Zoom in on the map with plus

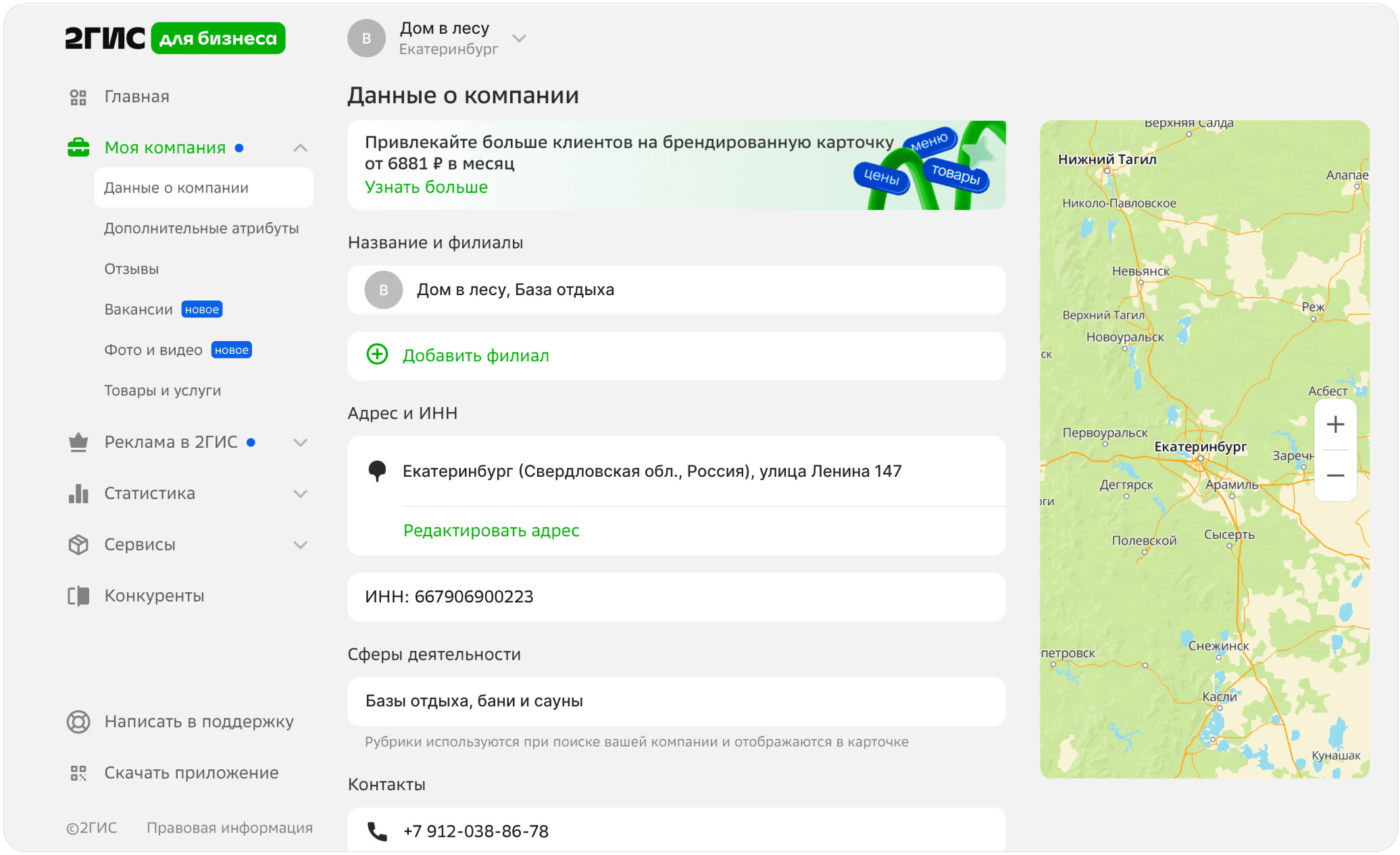(x=1335, y=425)
